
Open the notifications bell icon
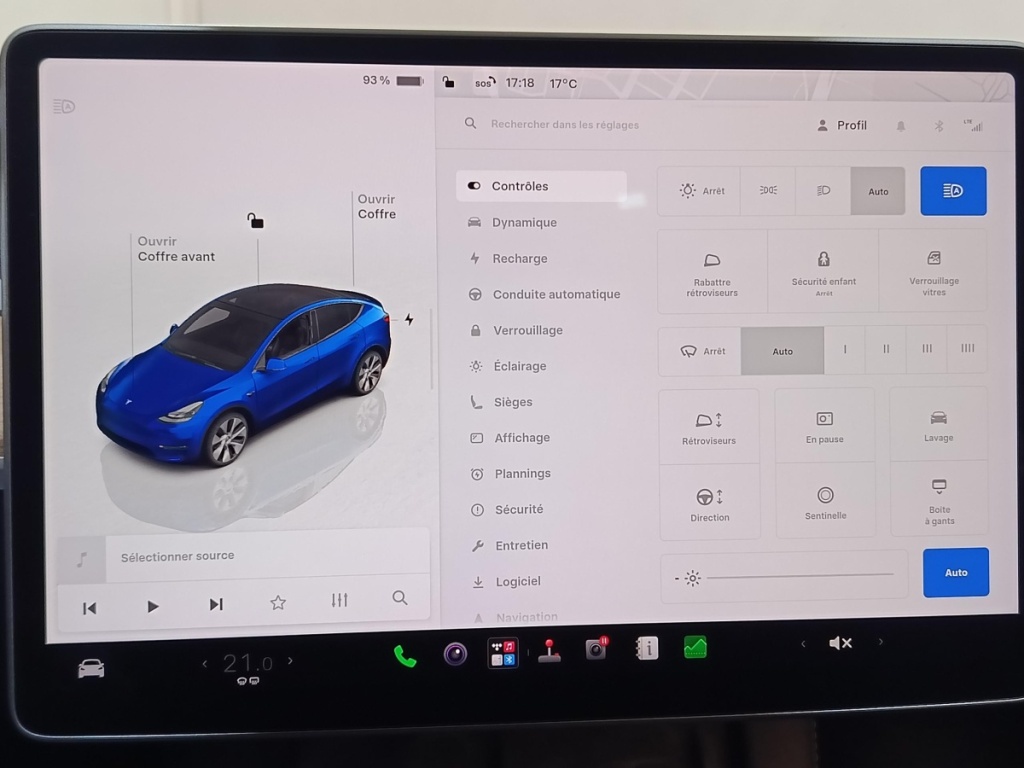pos(901,126)
